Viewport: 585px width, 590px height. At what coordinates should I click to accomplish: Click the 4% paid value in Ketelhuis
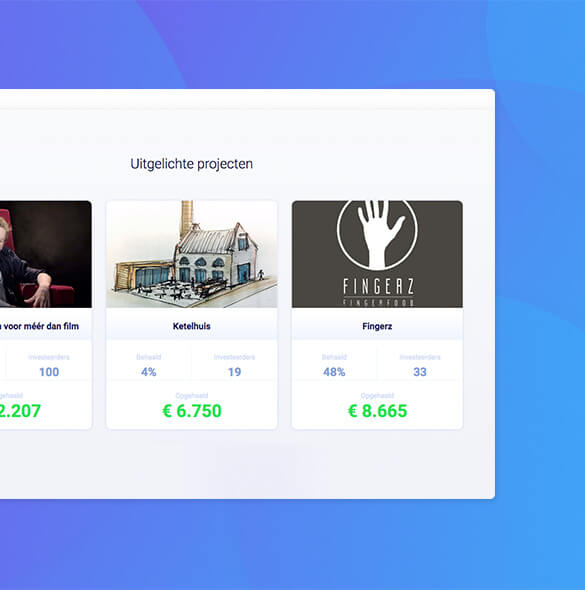(149, 372)
